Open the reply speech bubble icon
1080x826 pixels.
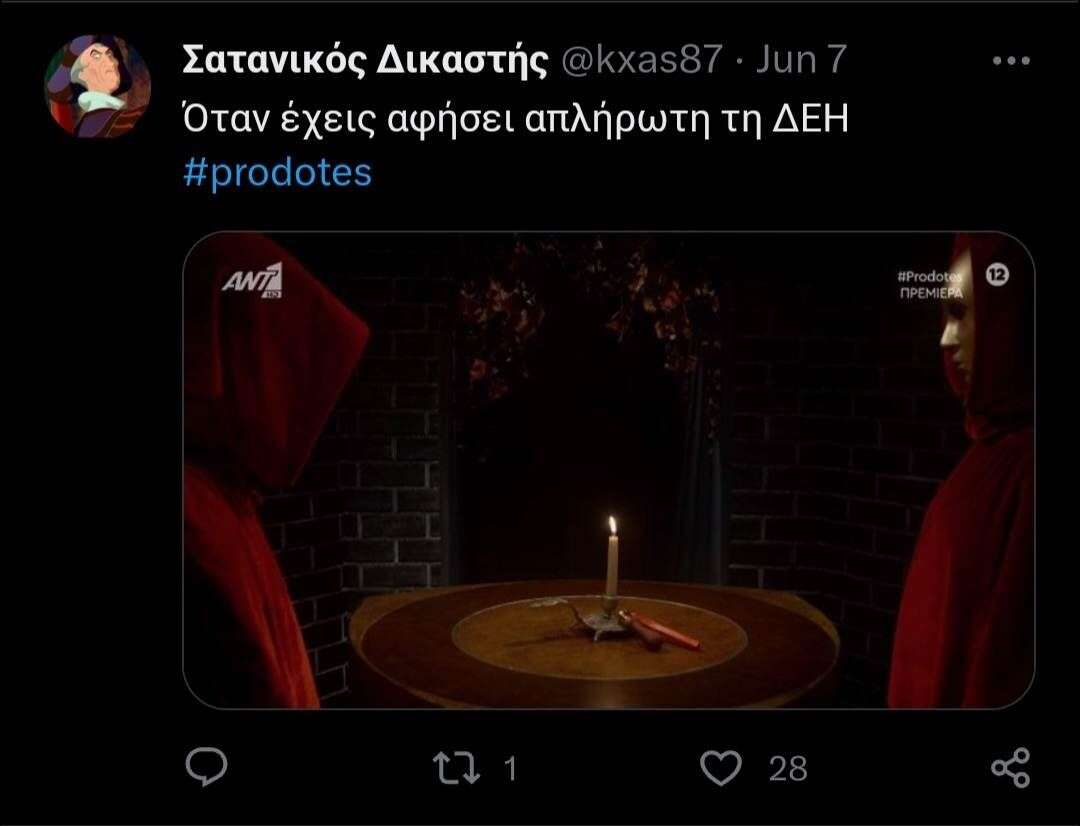click(207, 767)
